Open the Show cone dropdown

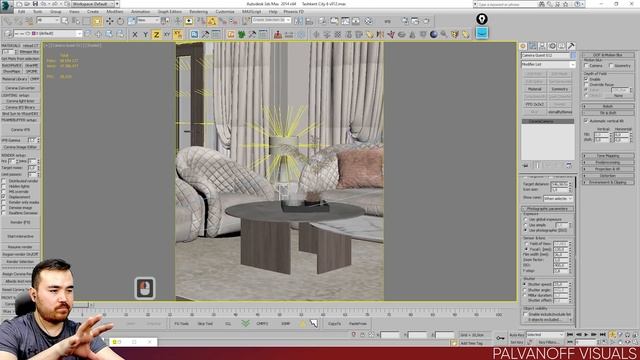558,198
